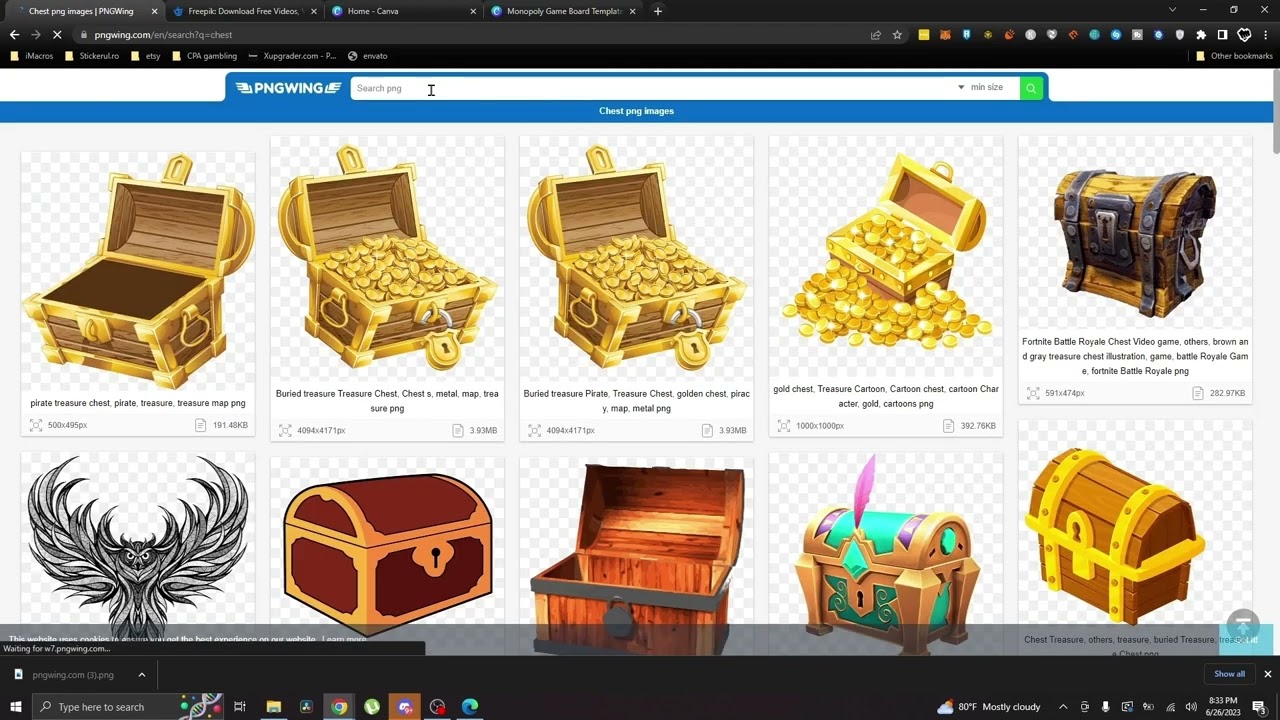Image resolution: width=1280 pixels, height=720 pixels.
Task: Bookmark this page with the star icon
Action: 897,35
